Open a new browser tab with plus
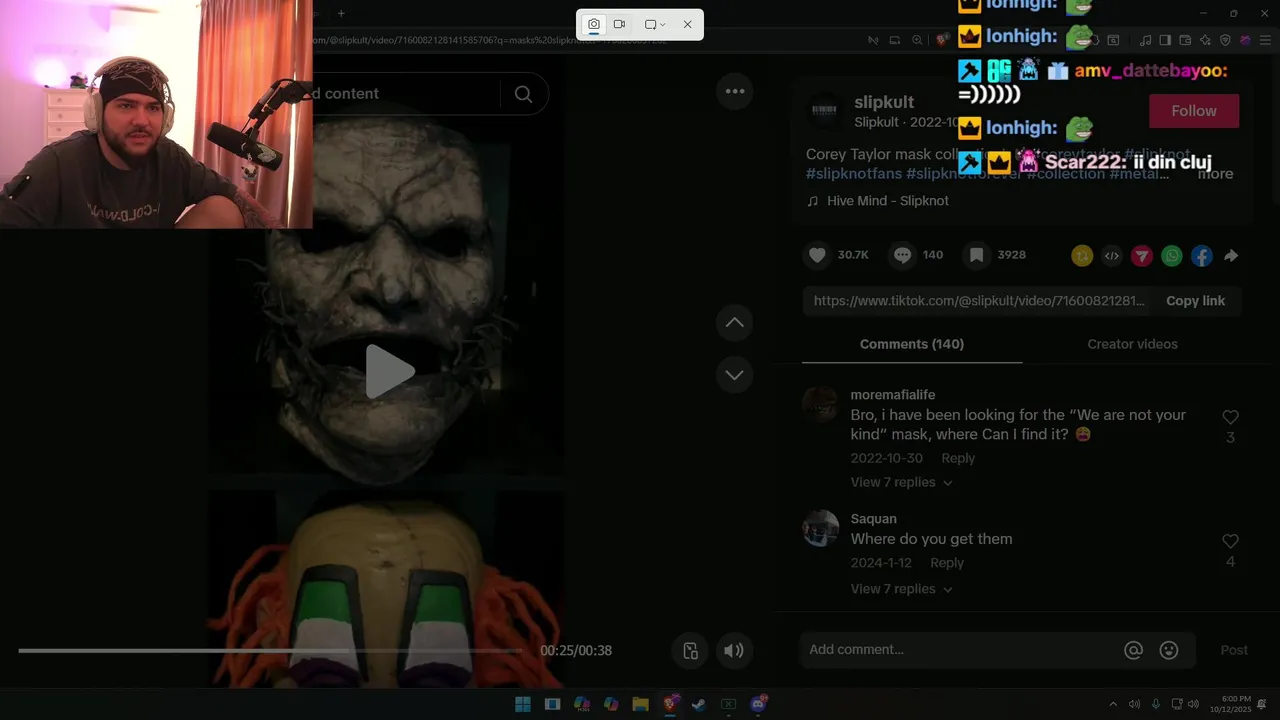1280x720 pixels. [341, 13]
